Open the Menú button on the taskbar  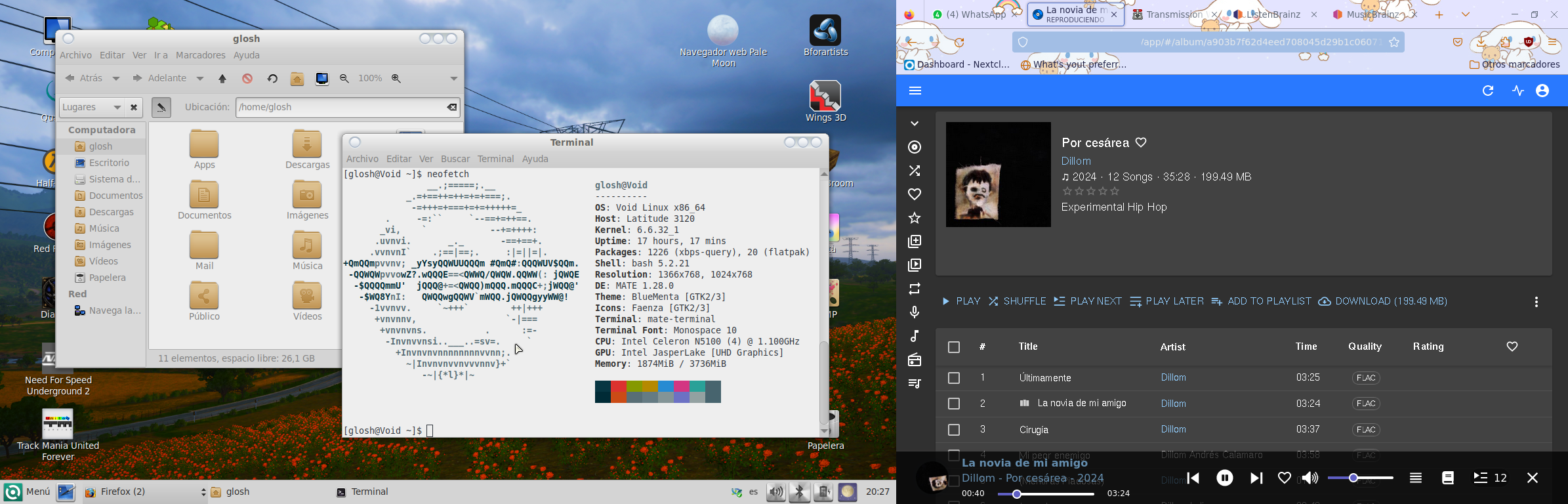(27, 492)
